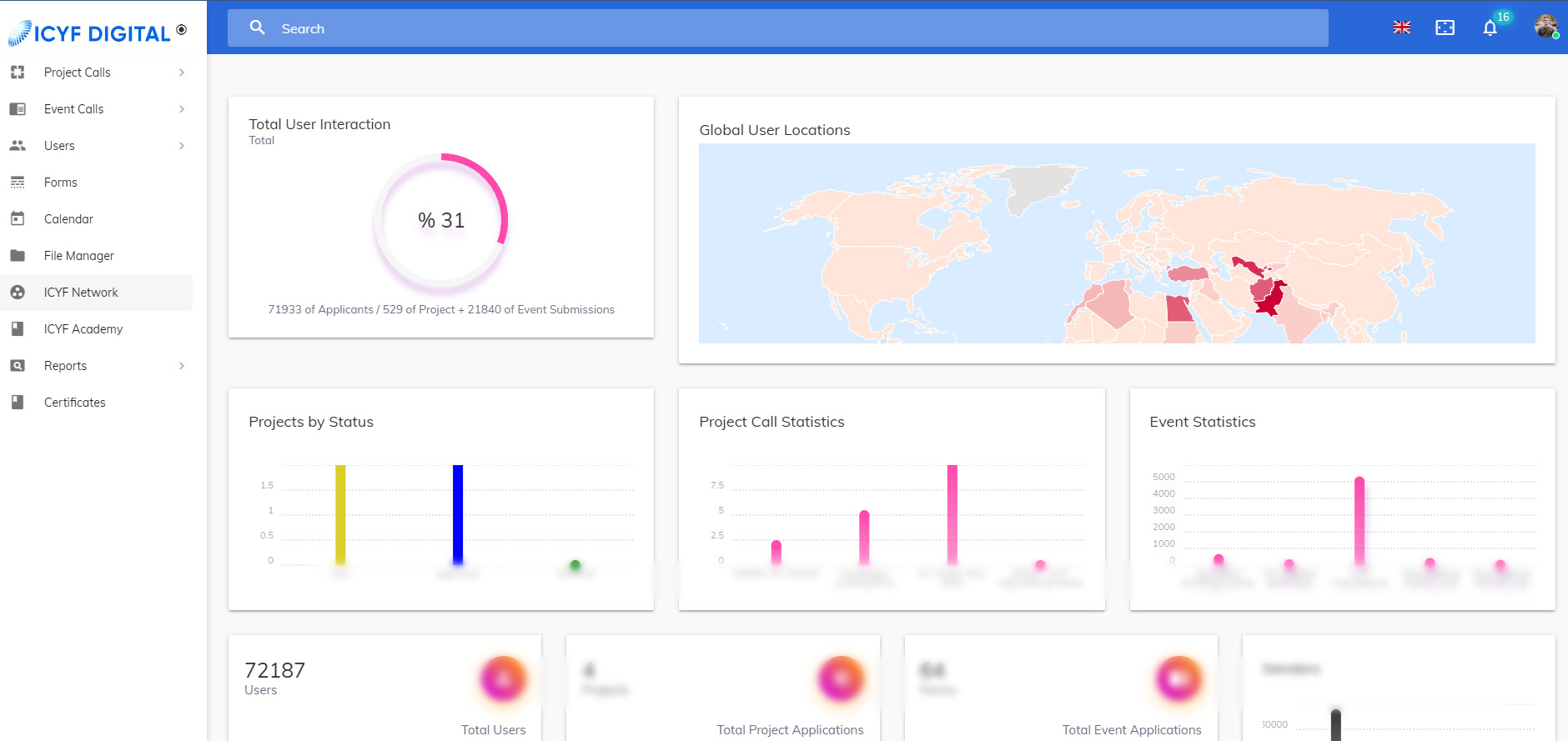Click the ICYF Digital logo
Screen dimensions: 1568x741
(89, 33)
